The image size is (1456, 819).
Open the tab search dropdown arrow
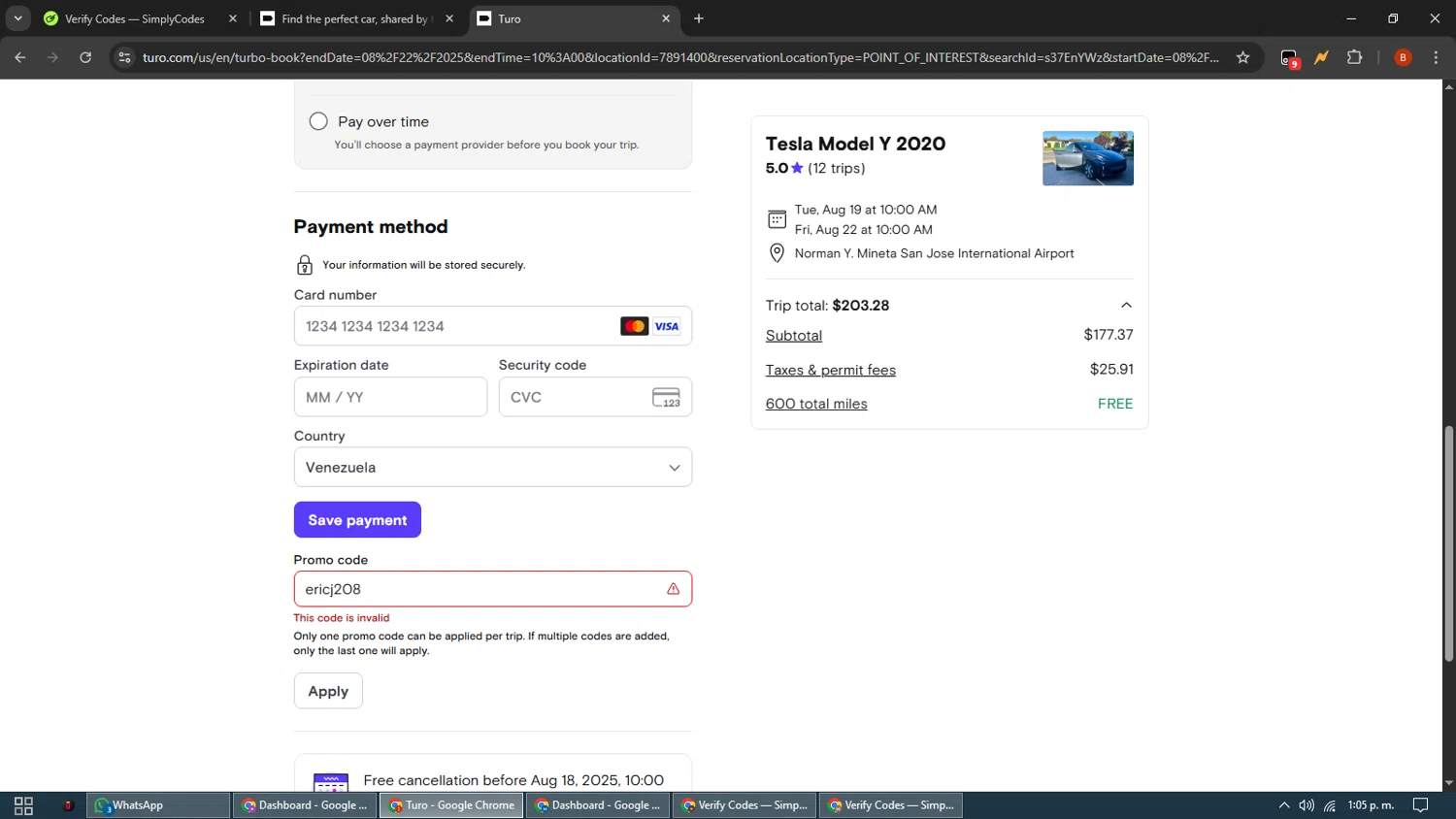[17, 18]
